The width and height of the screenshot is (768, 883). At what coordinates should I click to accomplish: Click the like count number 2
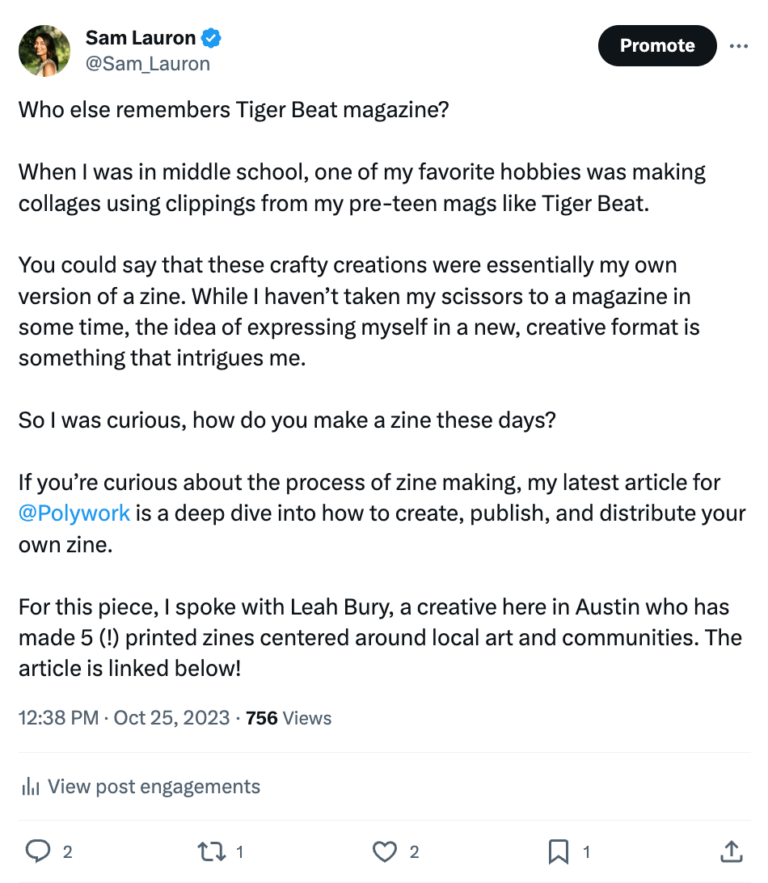[x=414, y=852]
